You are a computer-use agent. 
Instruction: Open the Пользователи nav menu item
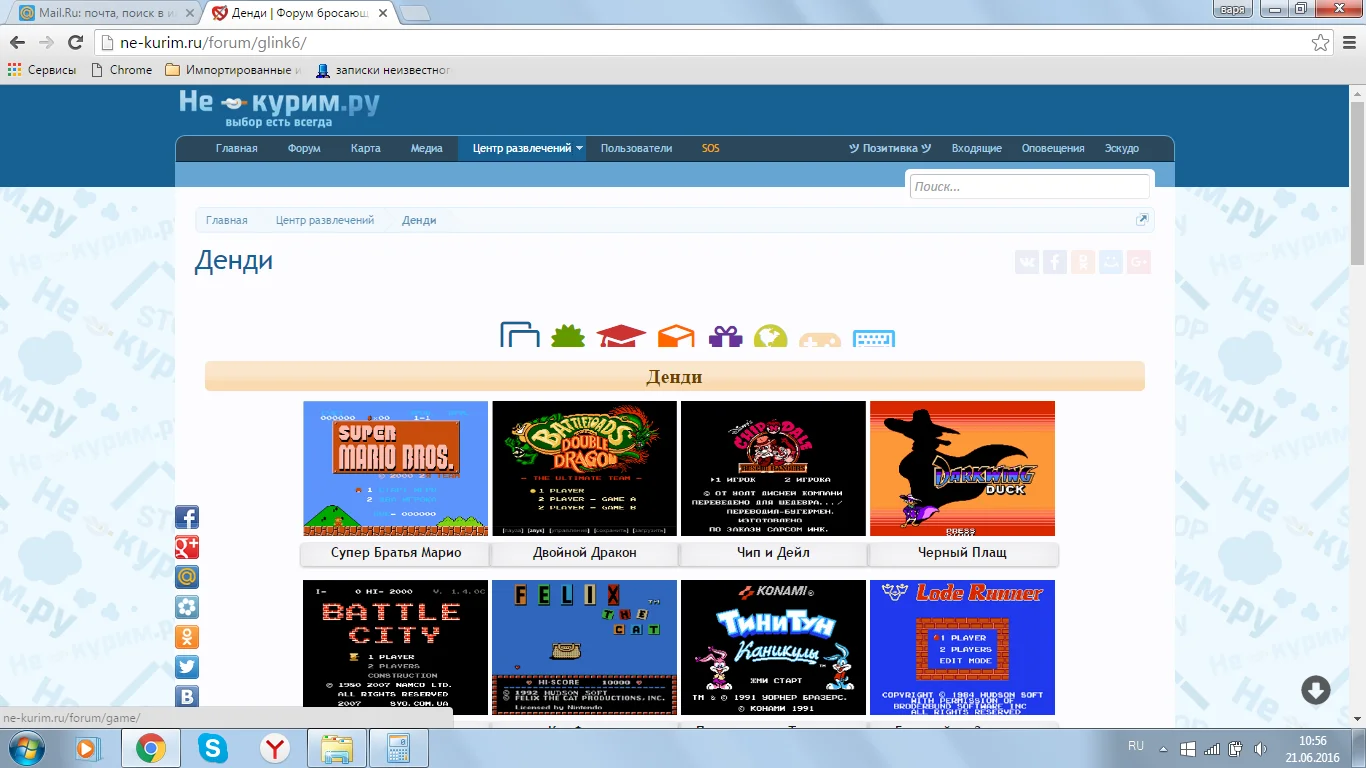636,148
